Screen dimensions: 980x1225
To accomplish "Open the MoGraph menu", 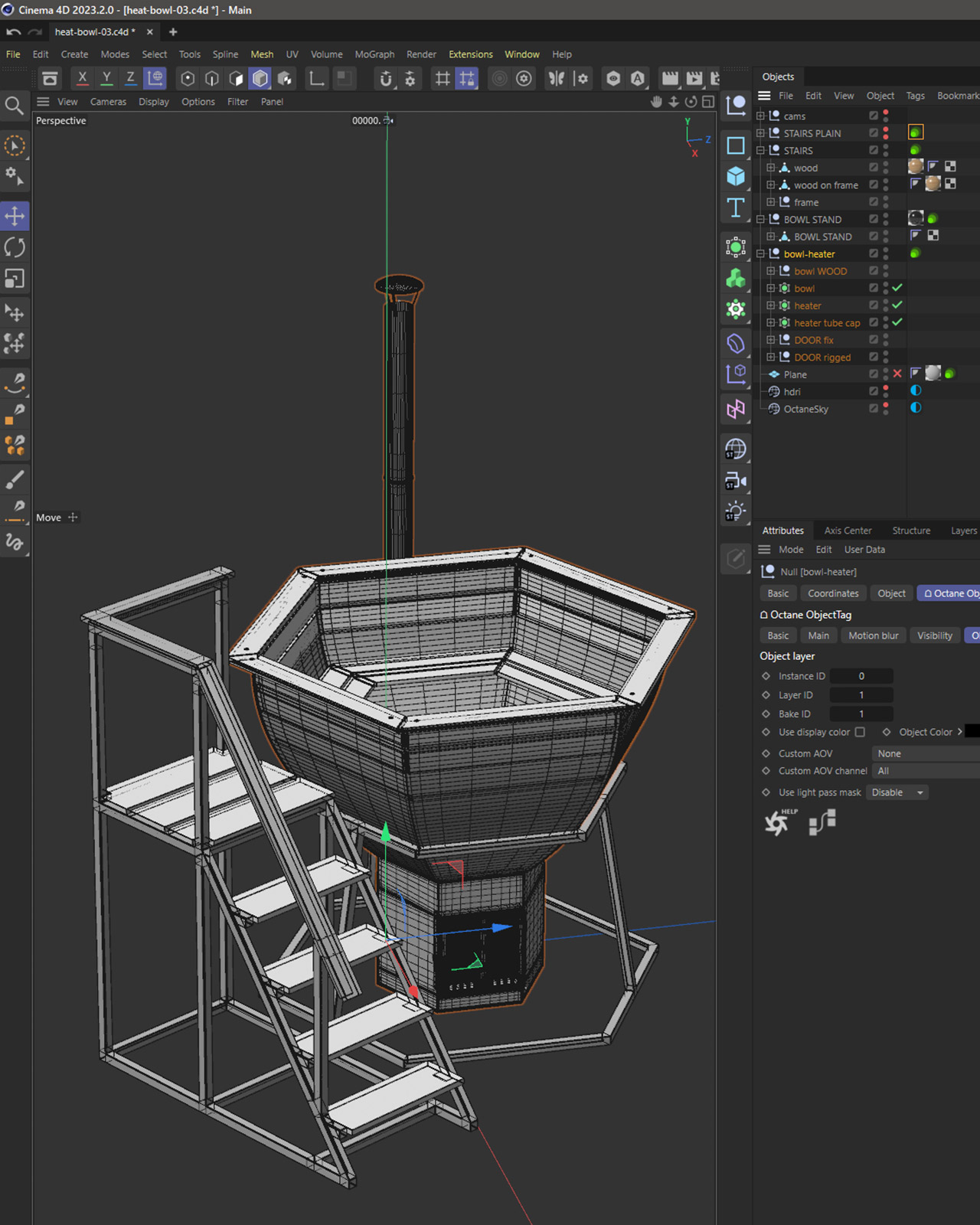I will [x=374, y=54].
